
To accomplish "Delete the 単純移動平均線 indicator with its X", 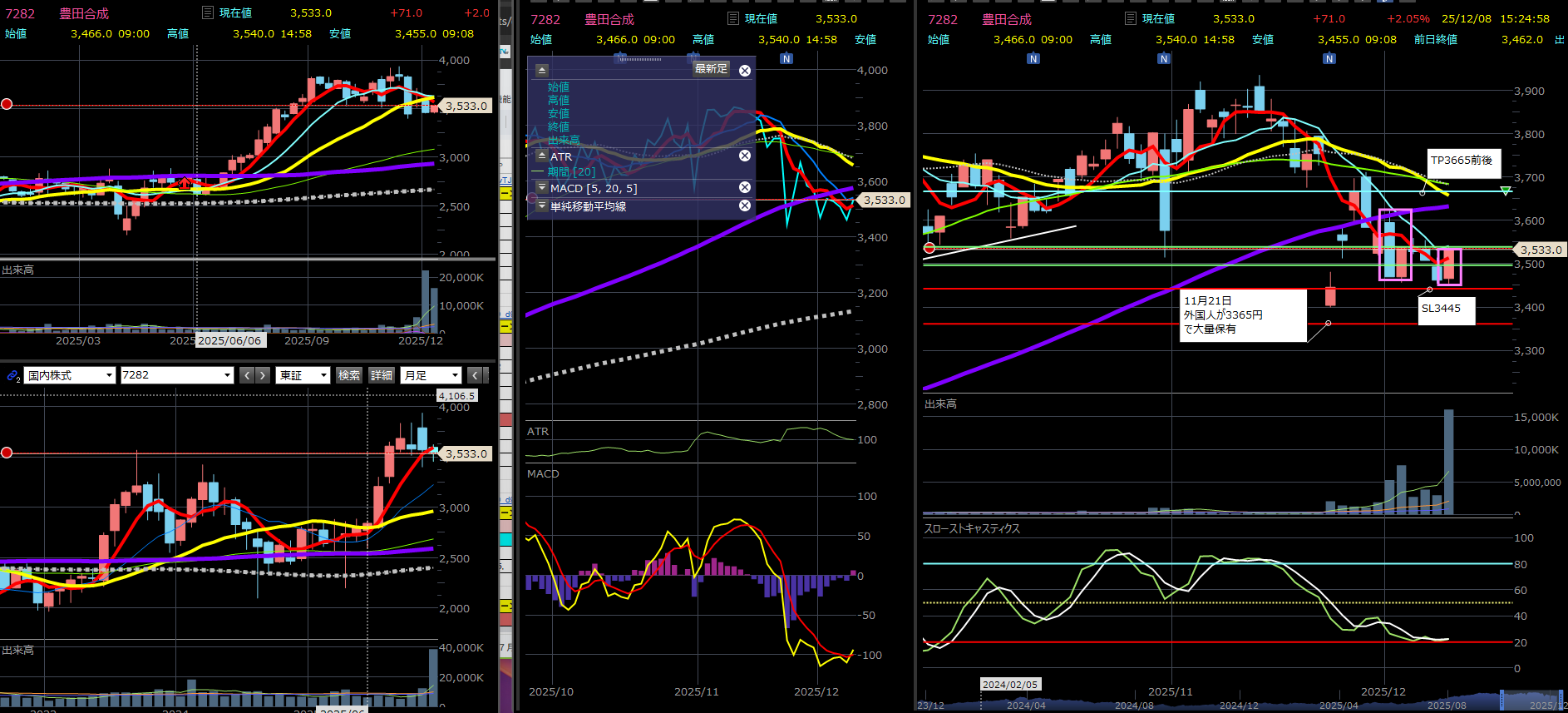I will tap(745, 205).
